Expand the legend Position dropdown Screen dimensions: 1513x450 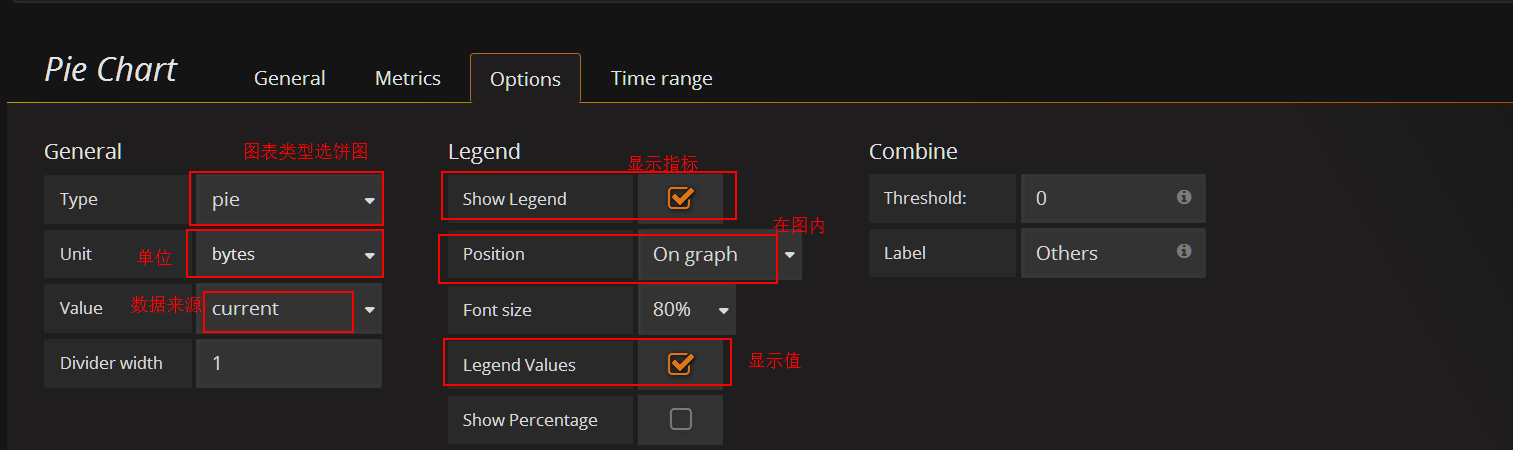[x=719, y=255]
